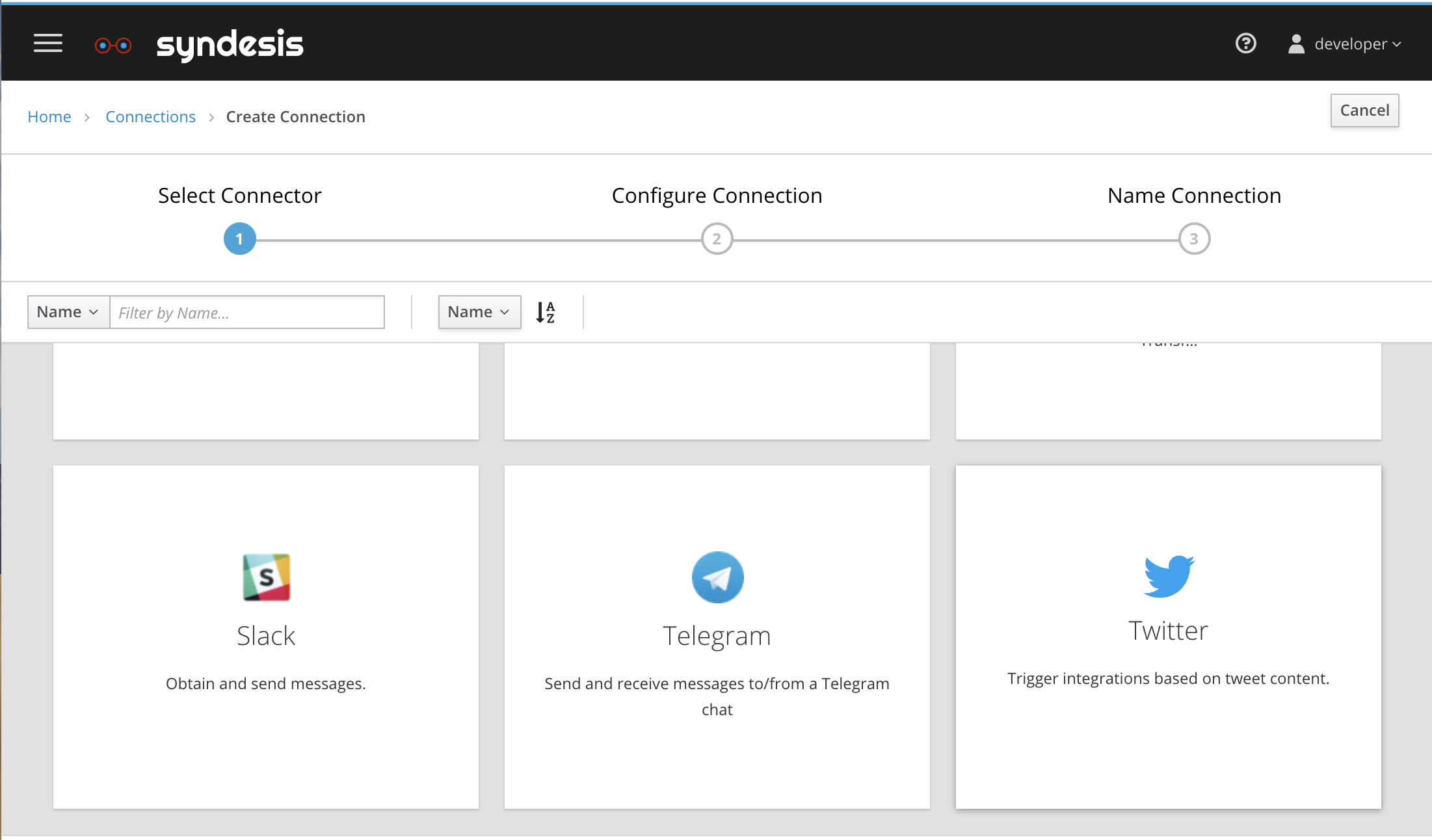Click the Syndesis glasses logo icon
The width and height of the screenshot is (1432, 840).
113,45
